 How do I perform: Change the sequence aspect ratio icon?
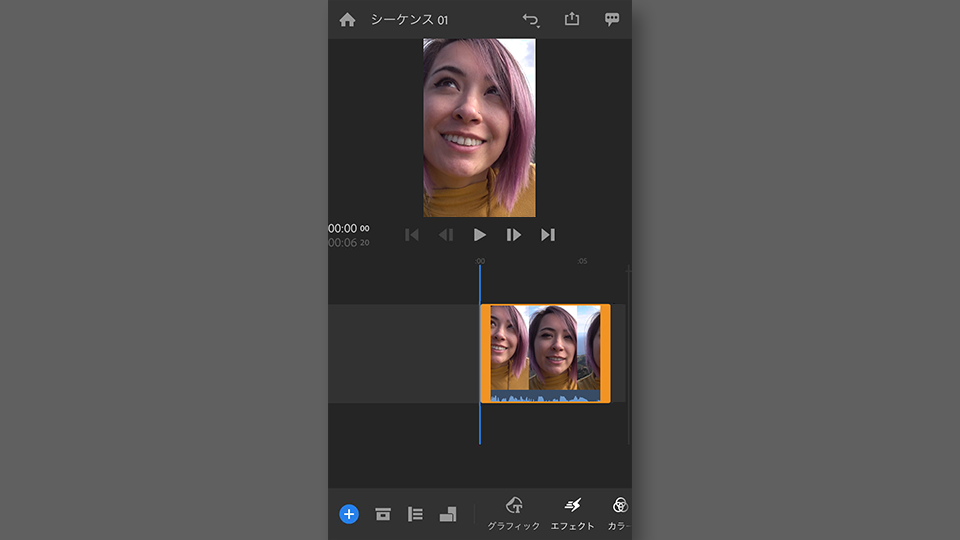(448, 514)
